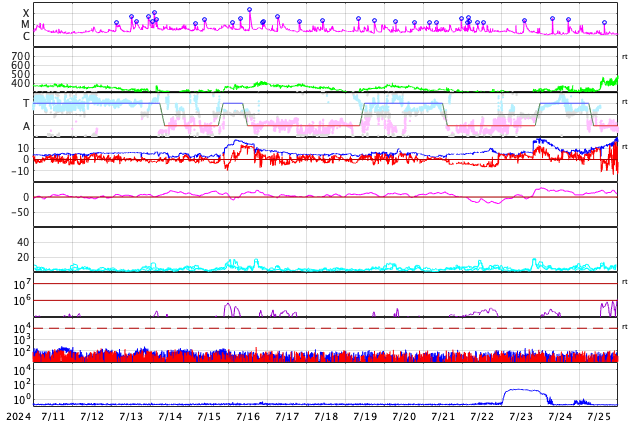Screen dimensions: 634x424
Task: Click the isolated flare marker on 7/18
Action: 322,21
